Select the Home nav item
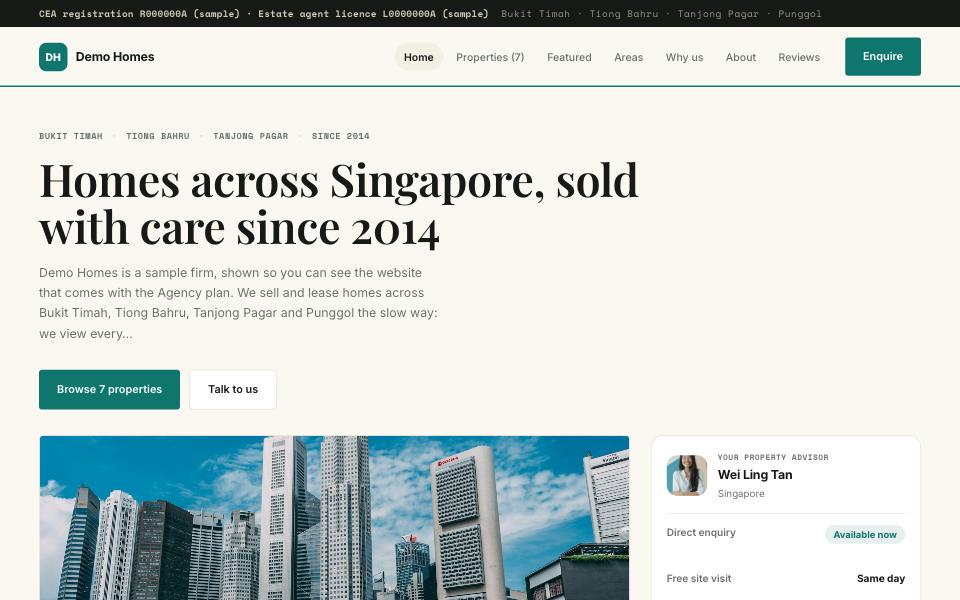Image resolution: width=960 pixels, height=600 pixels. [419, 57]
